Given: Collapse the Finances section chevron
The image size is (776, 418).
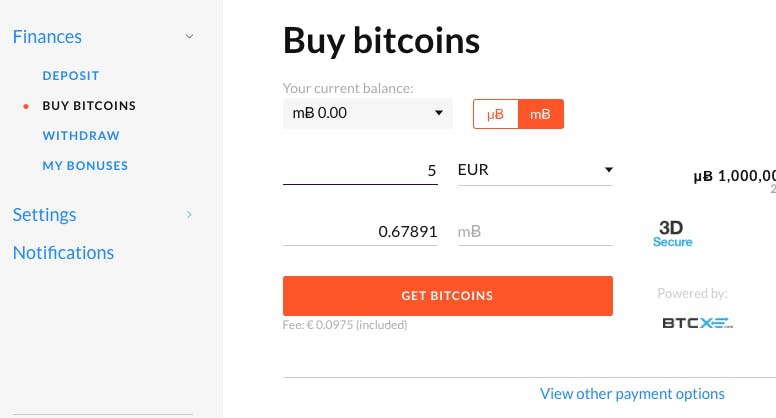Looking at the screenshot, I should click(x=189, y=37).
